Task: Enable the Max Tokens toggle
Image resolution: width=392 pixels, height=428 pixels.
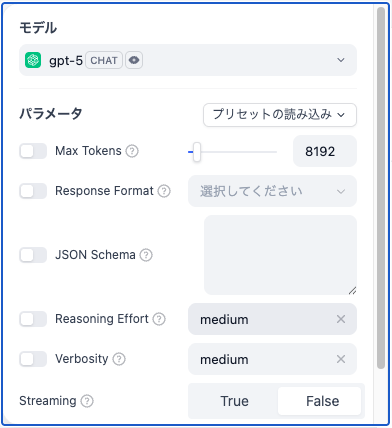Action: click(33, 151)
